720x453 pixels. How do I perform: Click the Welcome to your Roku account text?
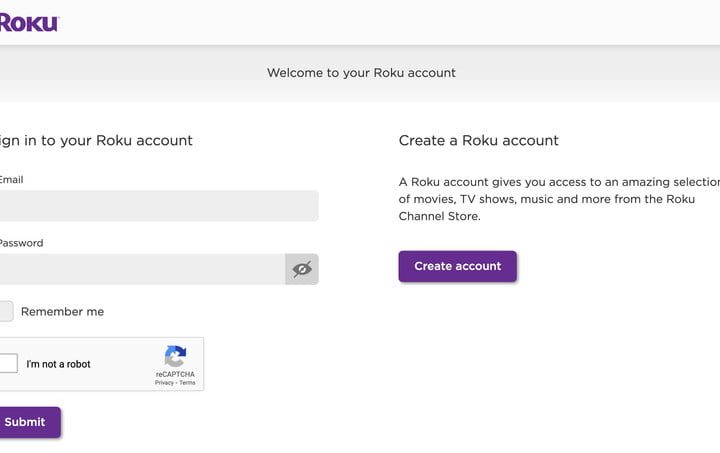tap(361, 73)
